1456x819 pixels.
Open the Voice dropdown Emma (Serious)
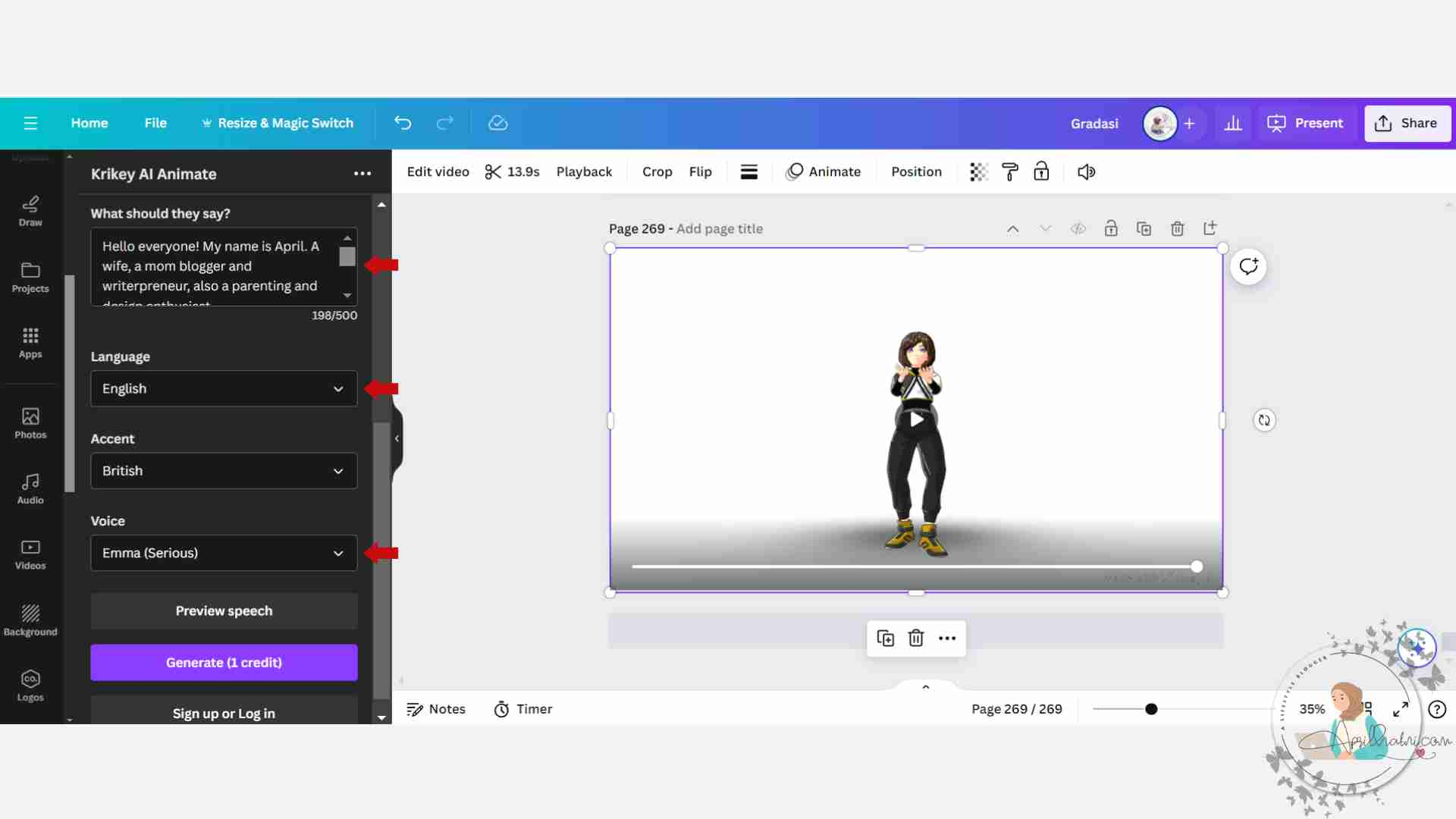[224, 553]
